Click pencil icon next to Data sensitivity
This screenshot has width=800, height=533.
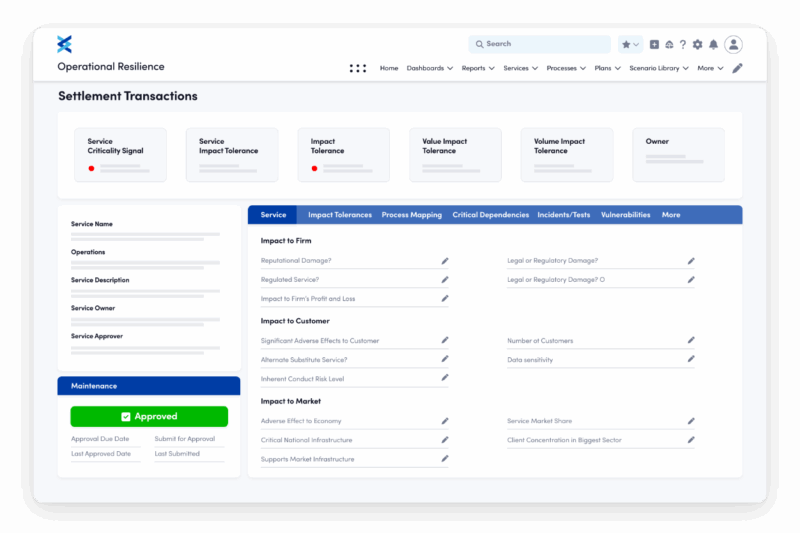pyautogui.click(x=691, y=359)
